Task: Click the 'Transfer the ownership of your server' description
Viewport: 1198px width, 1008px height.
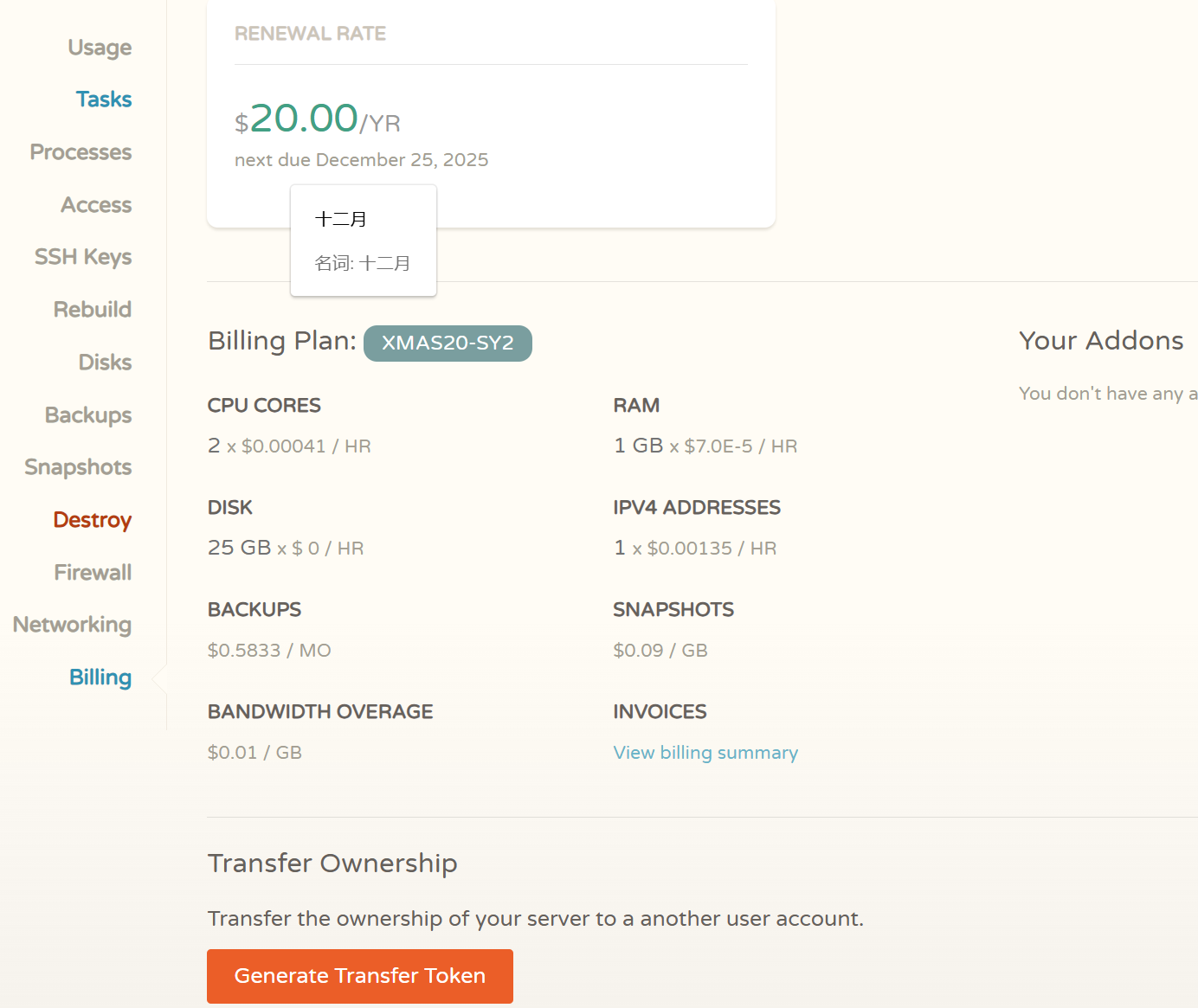Action: (x=536, y=919)
